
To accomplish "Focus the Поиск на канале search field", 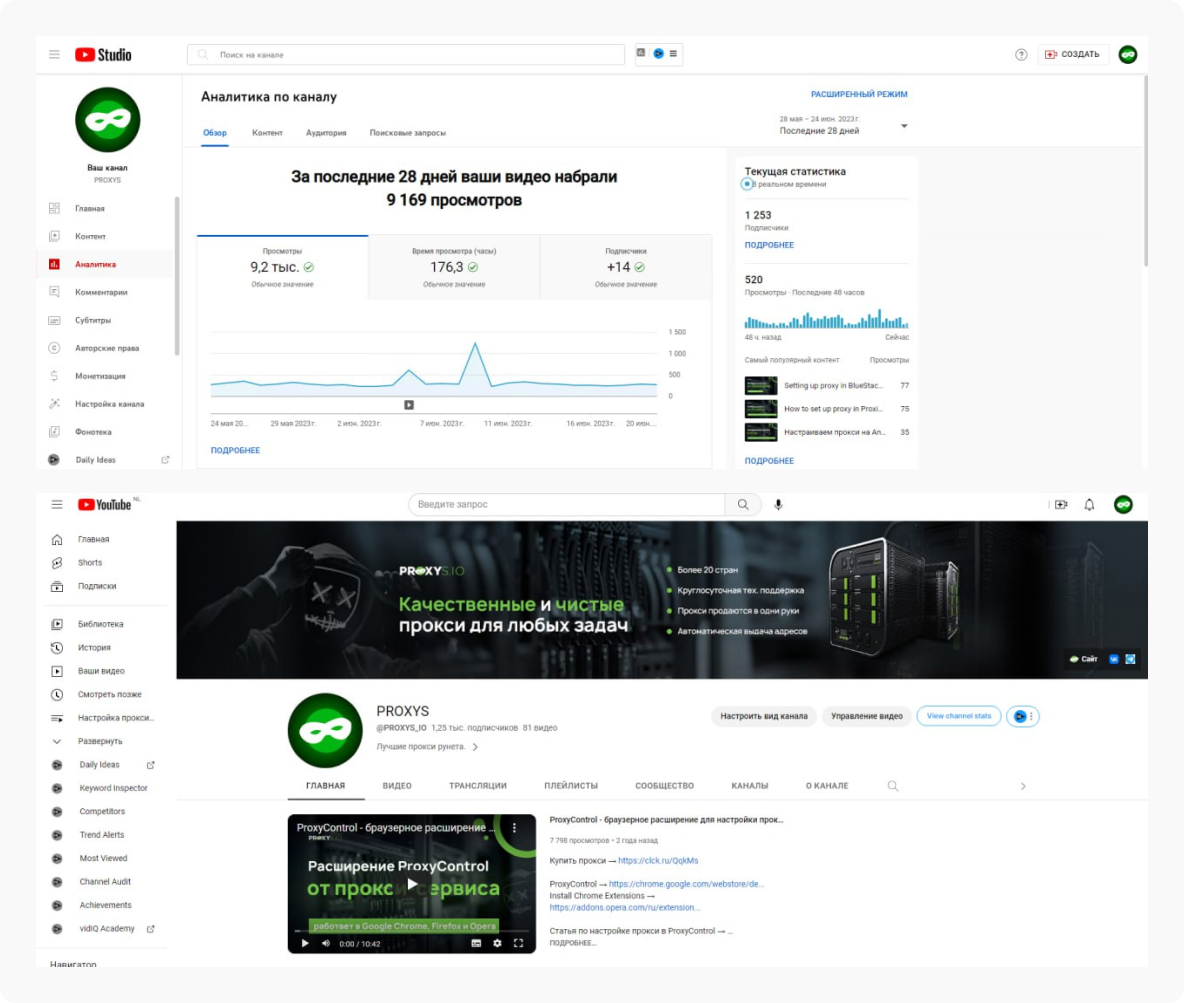I will pos(405,54).
